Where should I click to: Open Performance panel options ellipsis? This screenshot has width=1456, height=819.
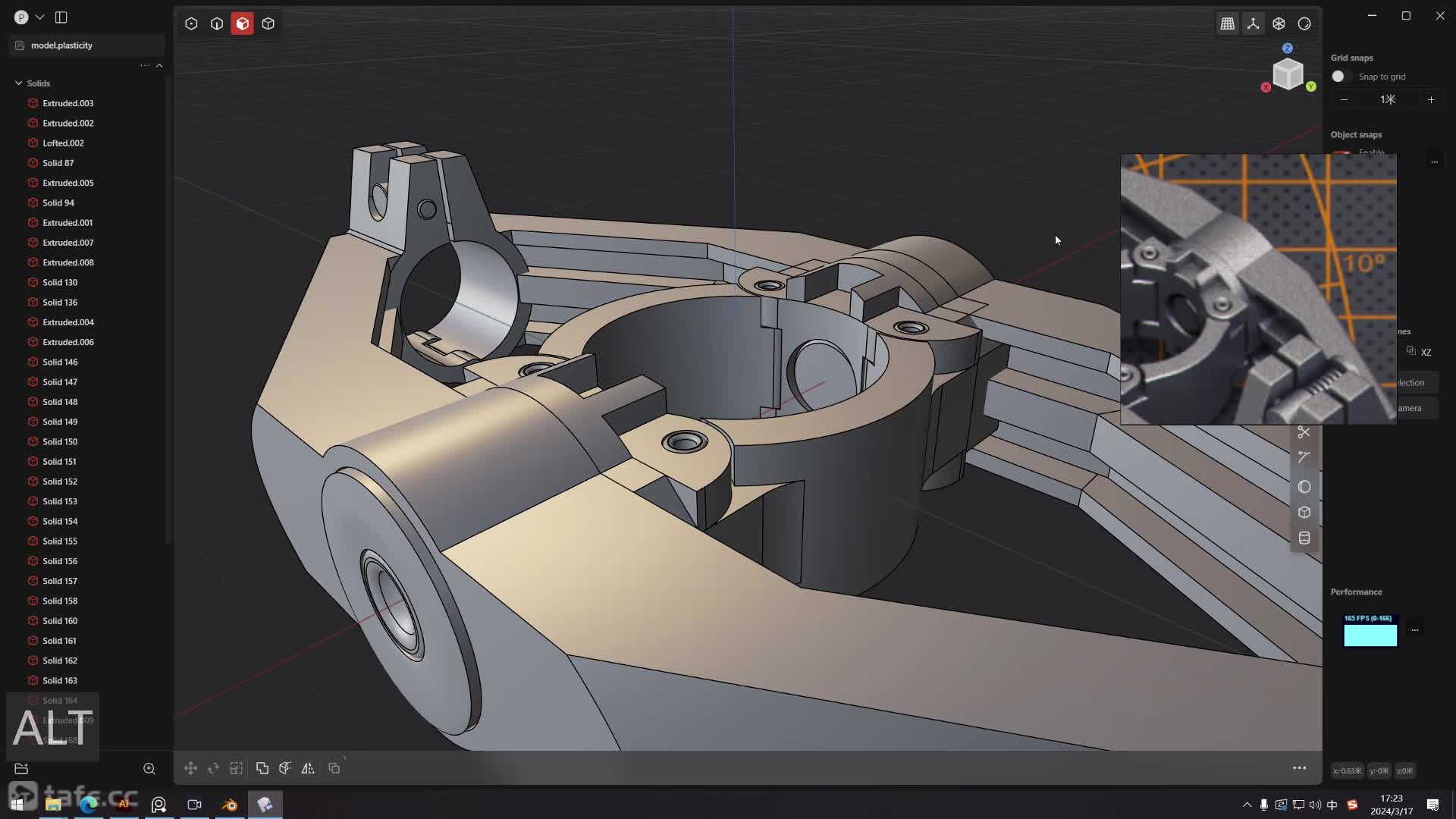pyautogui.click(x=1414, y=629)
